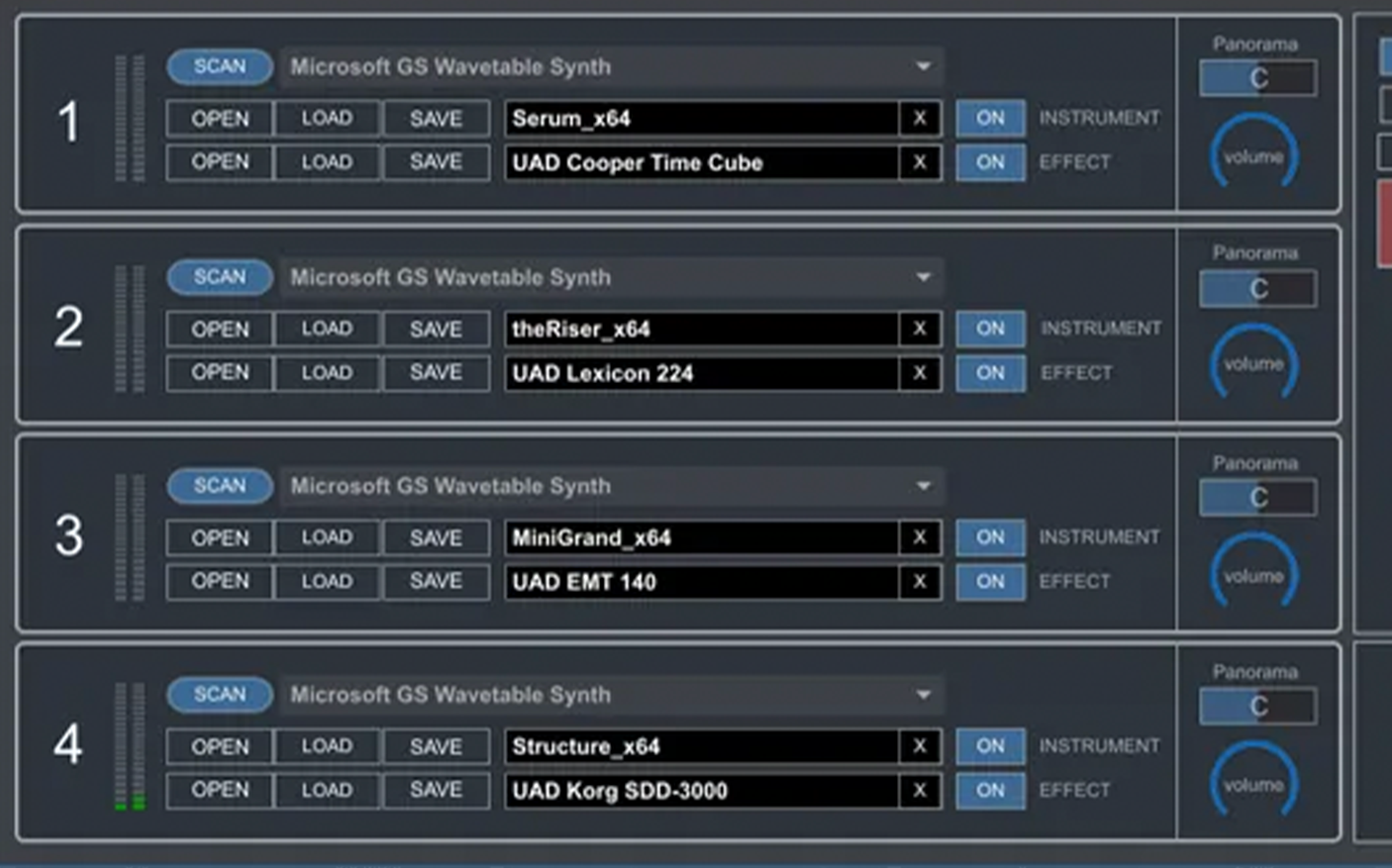Clear the Structure_x64 instrument slot
The image size is (1392, 868).
tap(920, 746)
